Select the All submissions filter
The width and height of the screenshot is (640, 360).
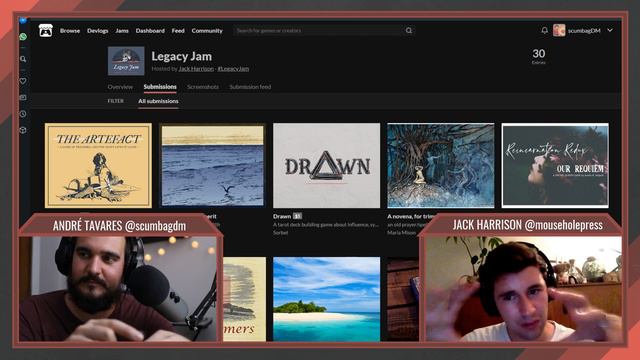(158, 101)
